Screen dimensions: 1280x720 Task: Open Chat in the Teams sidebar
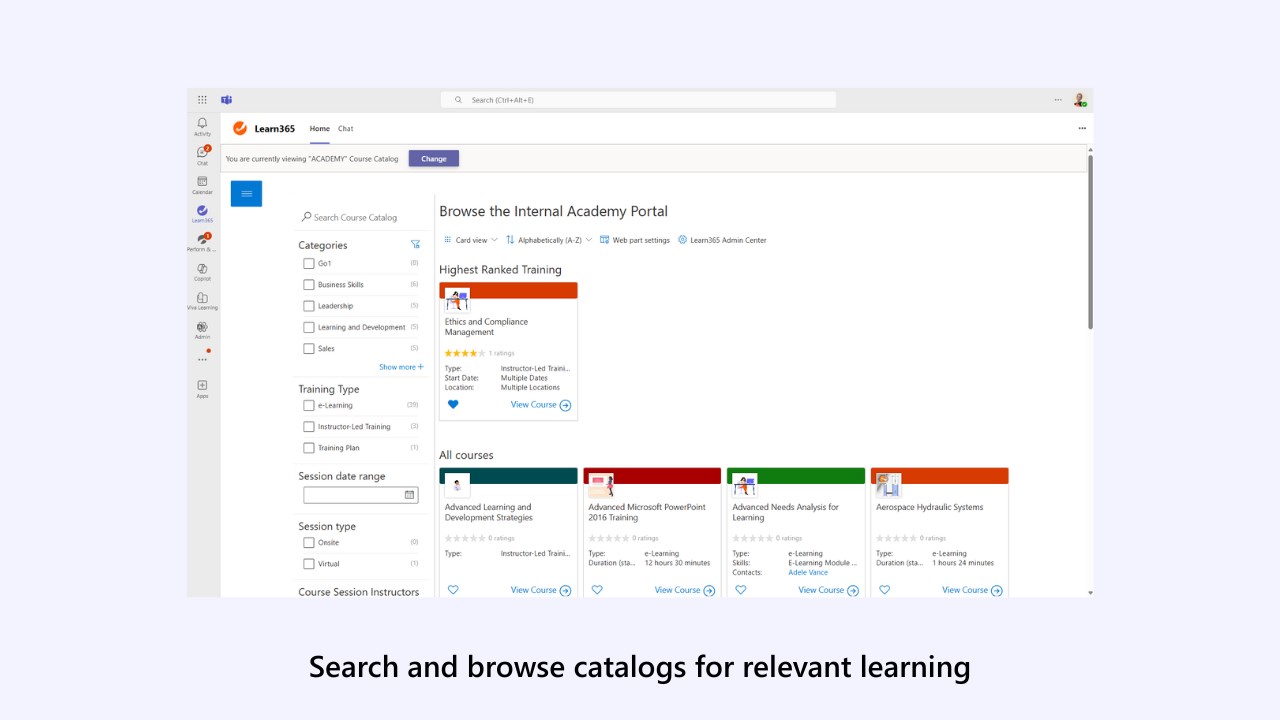pyautogui.click(x=202, y=155)
